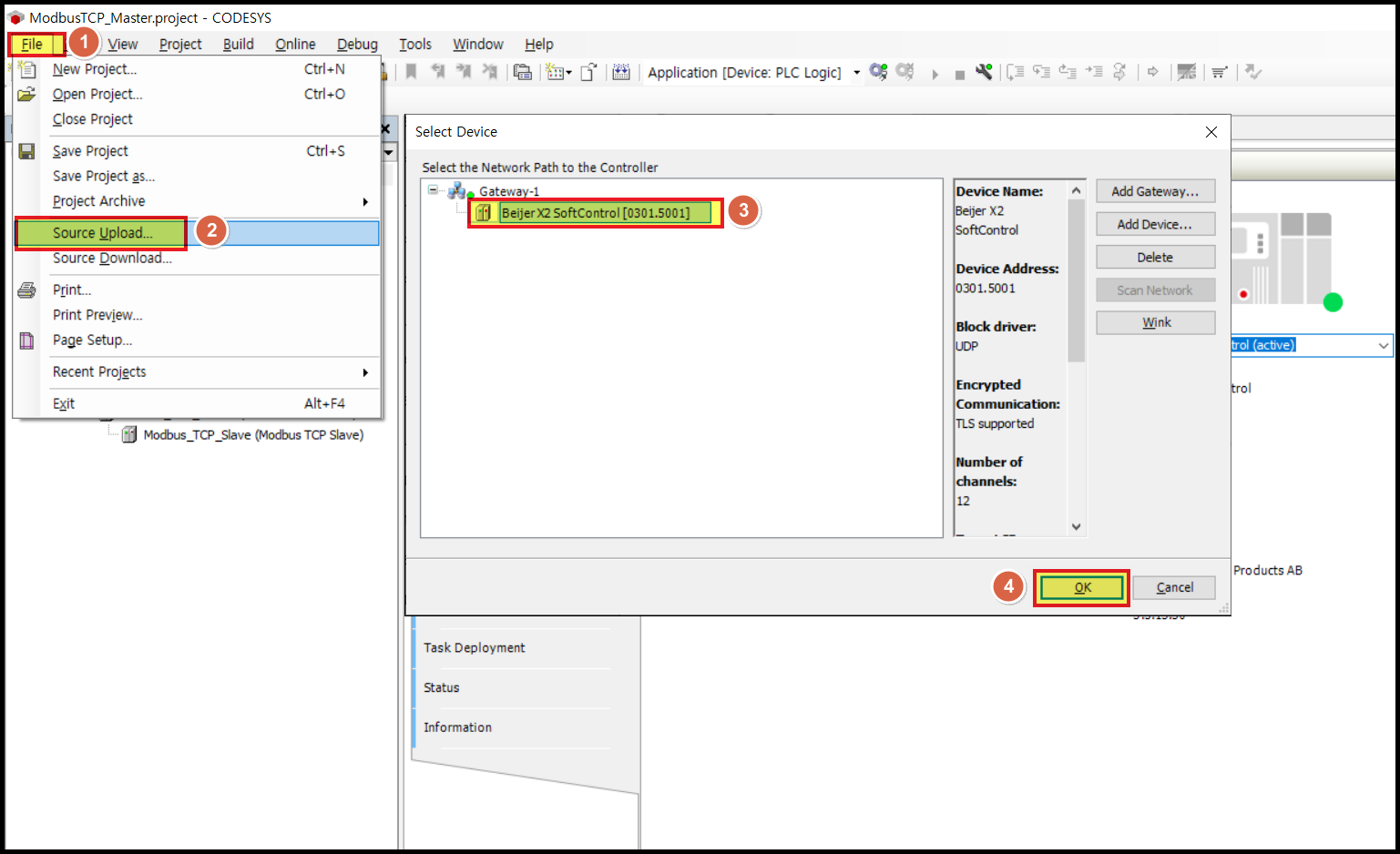Click the last checkmark-arrows toolbar icon
The image size is (1400, 854).
point(1253,72)
